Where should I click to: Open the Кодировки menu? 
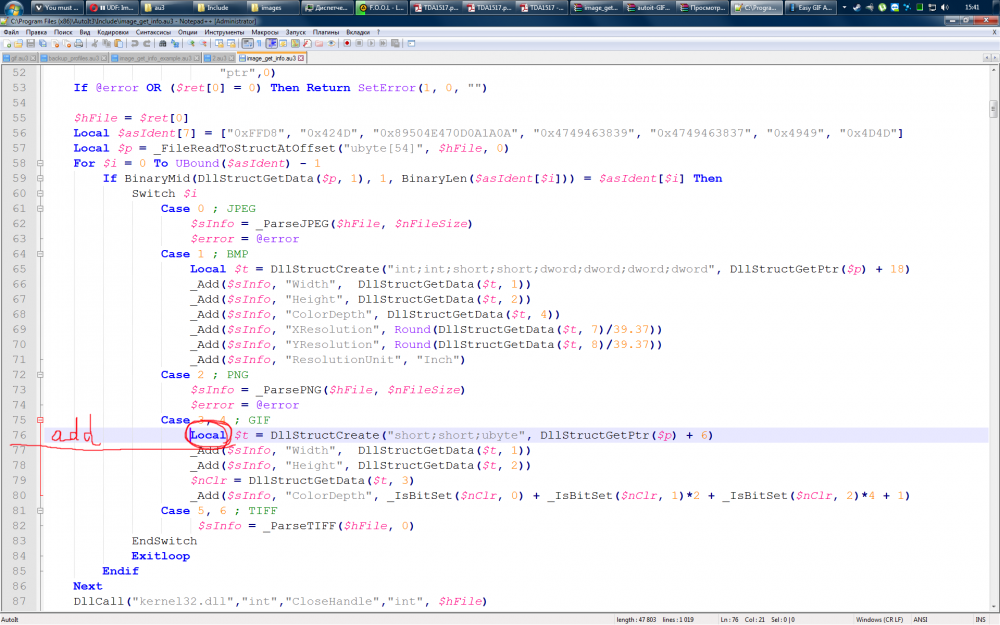(113, 32)
